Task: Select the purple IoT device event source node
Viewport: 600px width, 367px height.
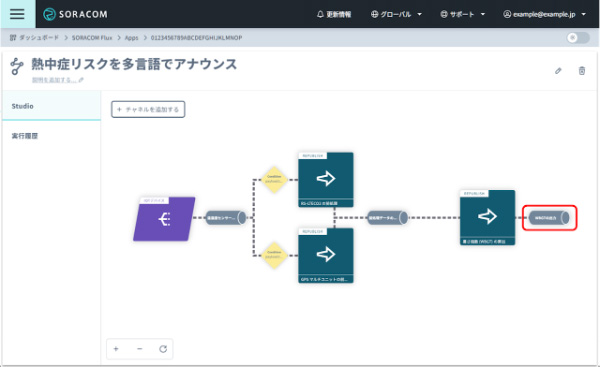Action: 164,219
